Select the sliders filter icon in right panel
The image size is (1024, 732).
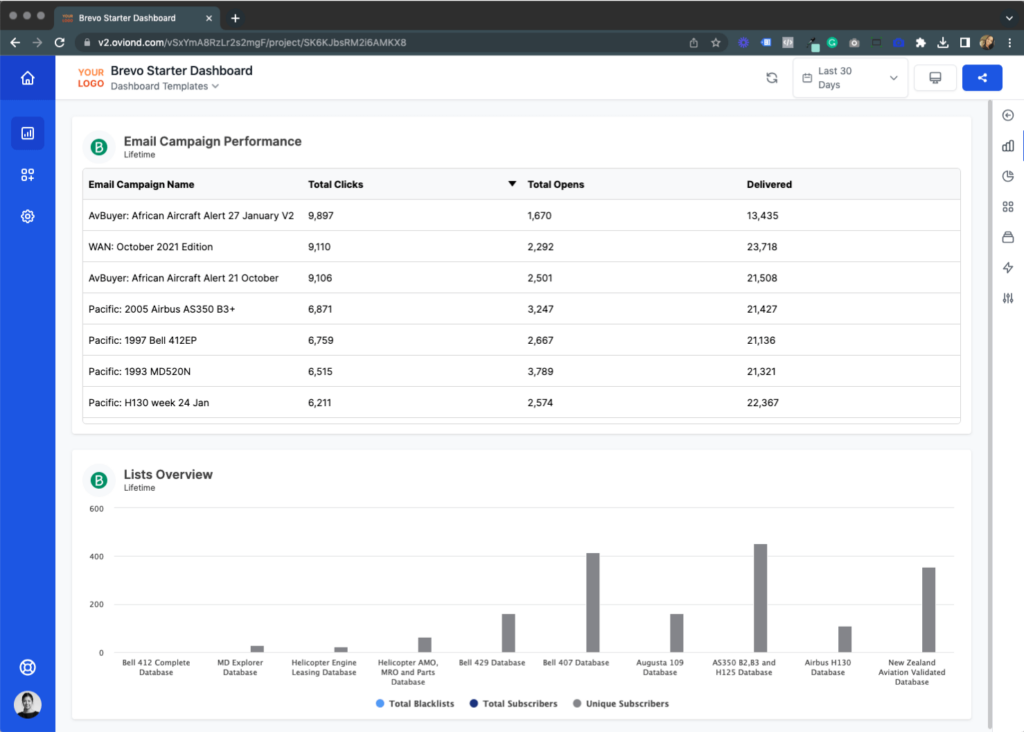(x=1008, y=298)
